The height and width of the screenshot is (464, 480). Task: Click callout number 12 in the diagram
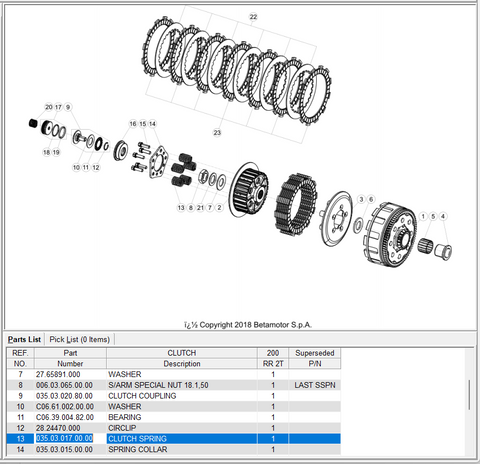(96, 167)
